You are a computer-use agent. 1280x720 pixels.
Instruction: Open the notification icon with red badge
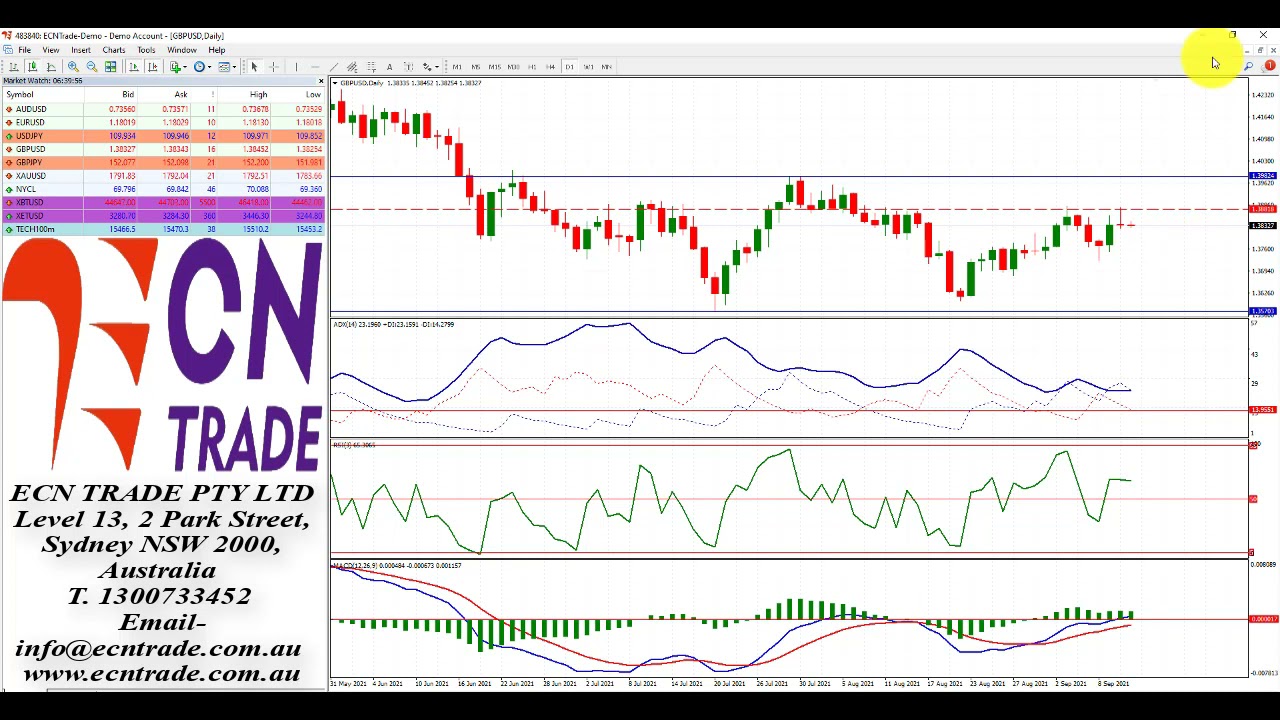tap(1269, 67)
